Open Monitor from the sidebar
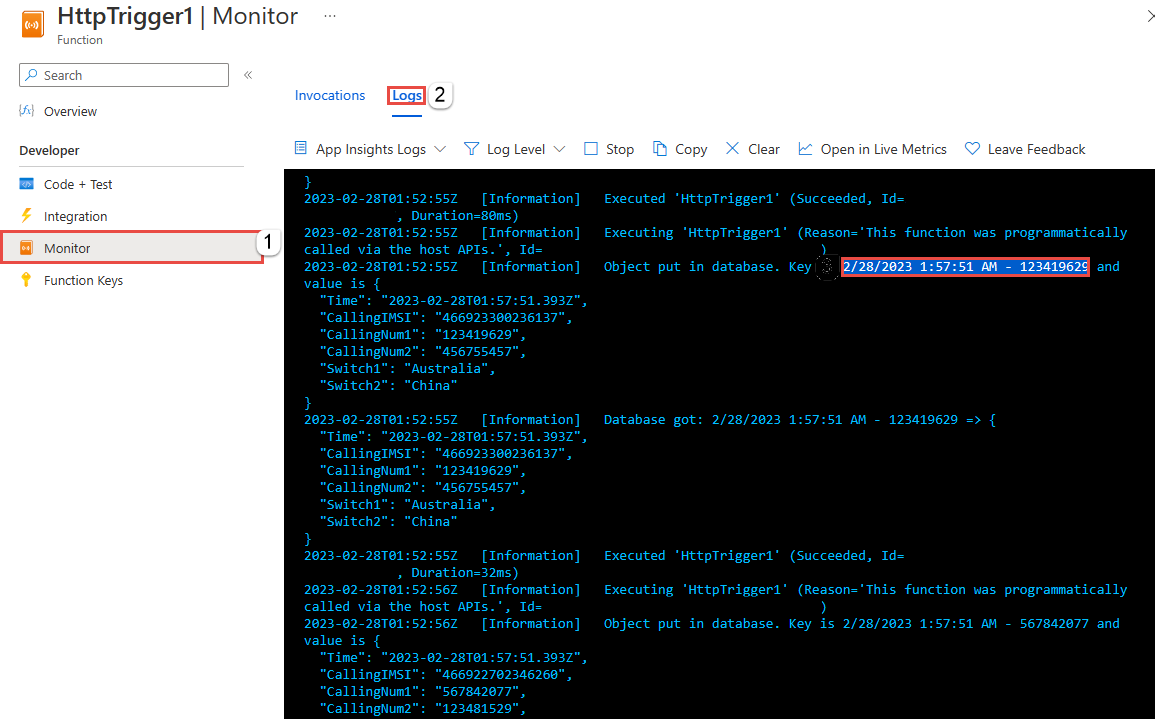The height and width of the screenshot is (721, 1155). 67,247
